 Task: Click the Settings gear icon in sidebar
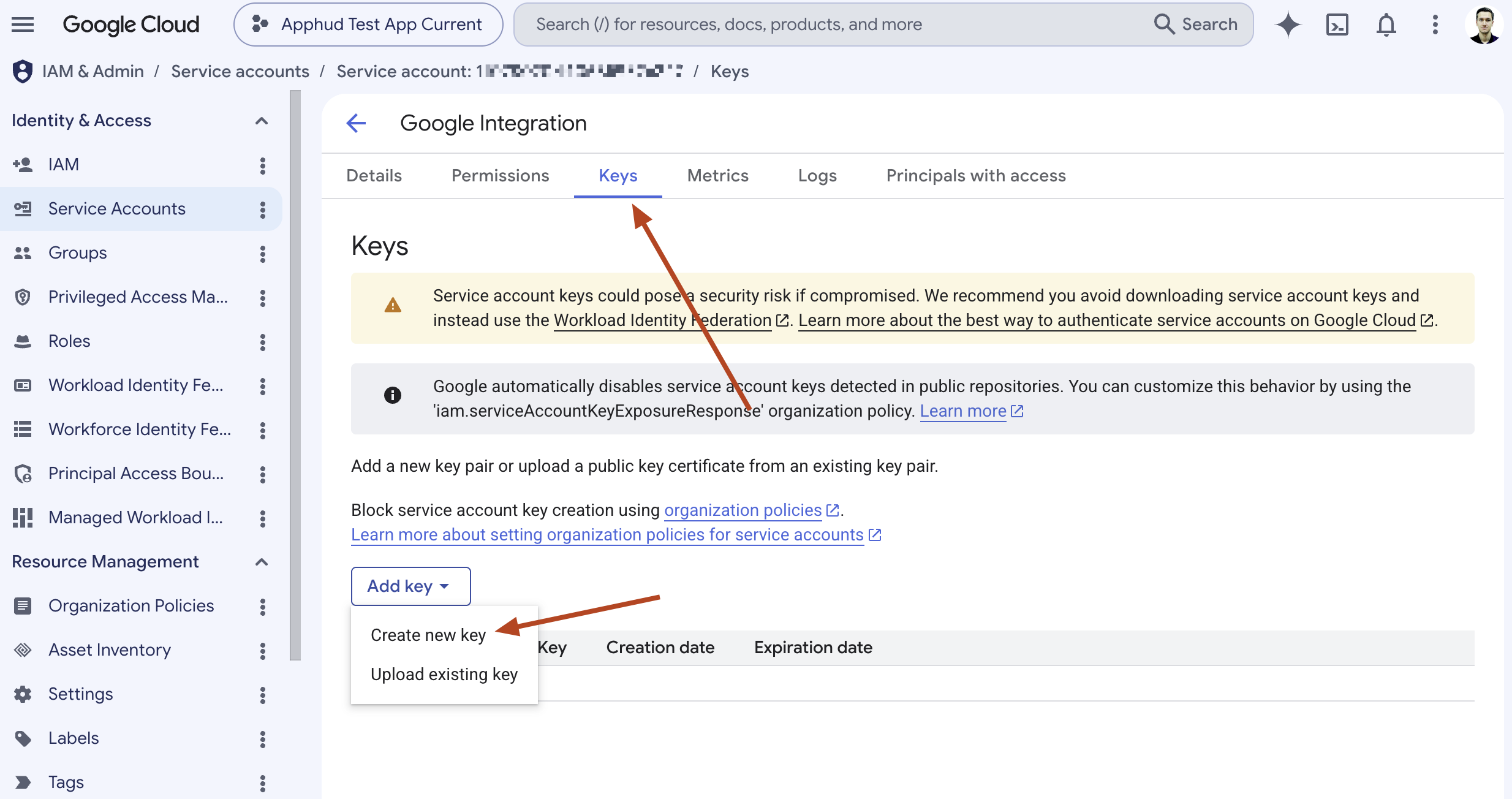(23, 694)
